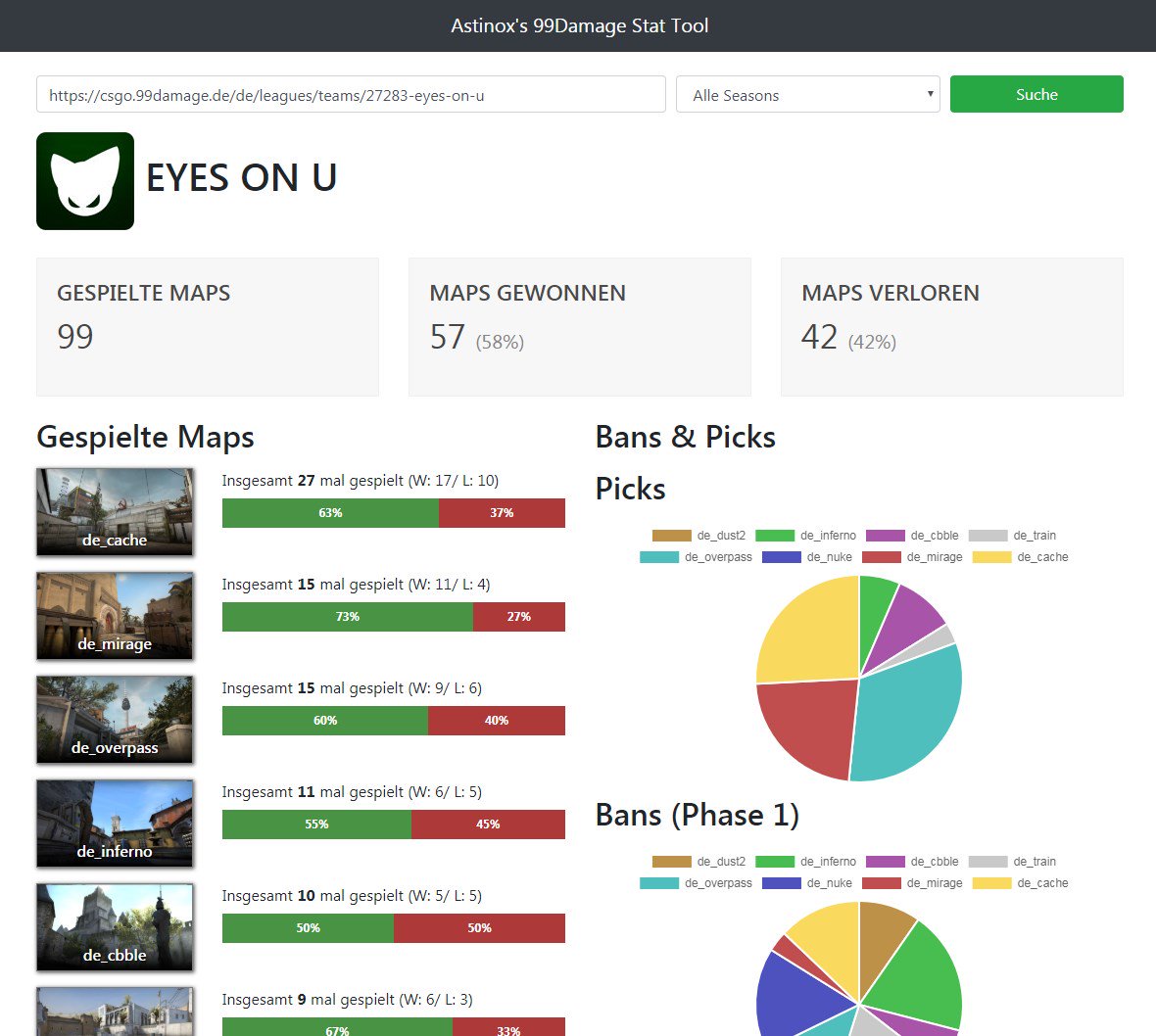Toggle de_mirage in Picks legend
This screenshot has height=1036, width=1156.
tap(913, 557)
